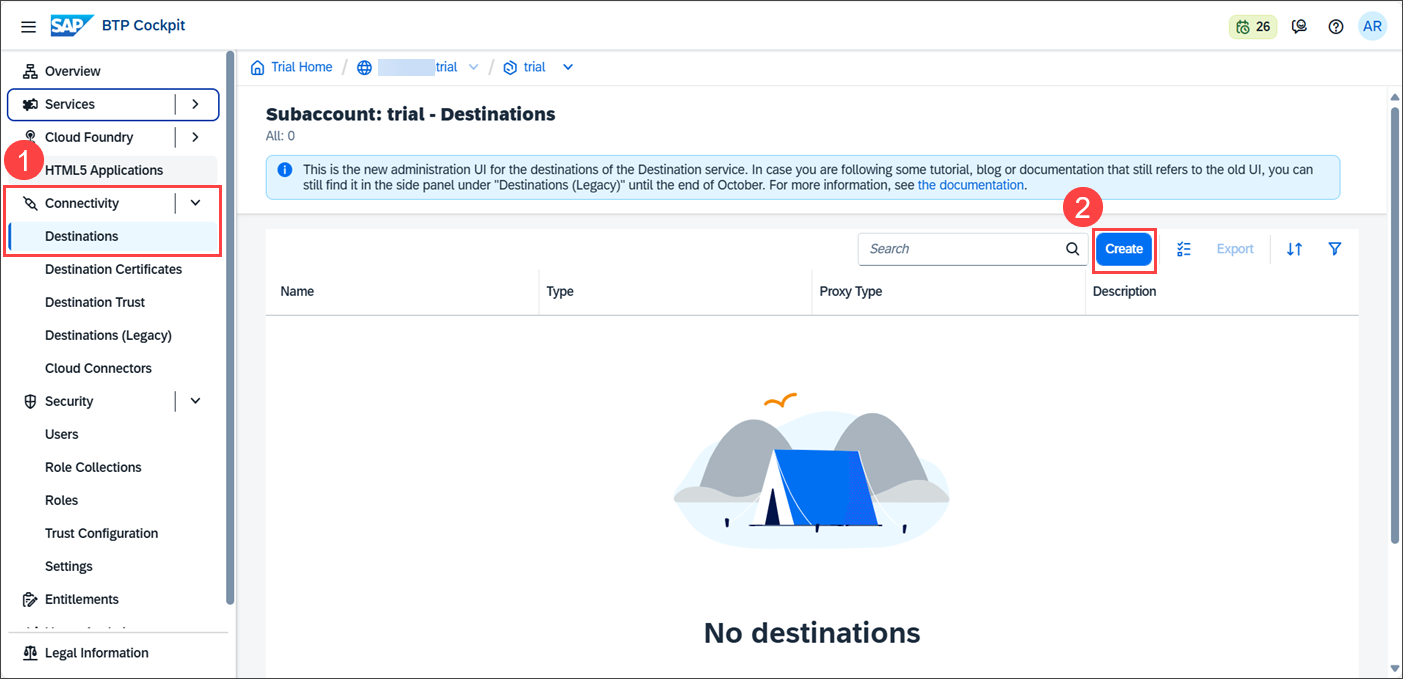
Task: Click the main page vertical scrollbar
Action: (1395, 325)
